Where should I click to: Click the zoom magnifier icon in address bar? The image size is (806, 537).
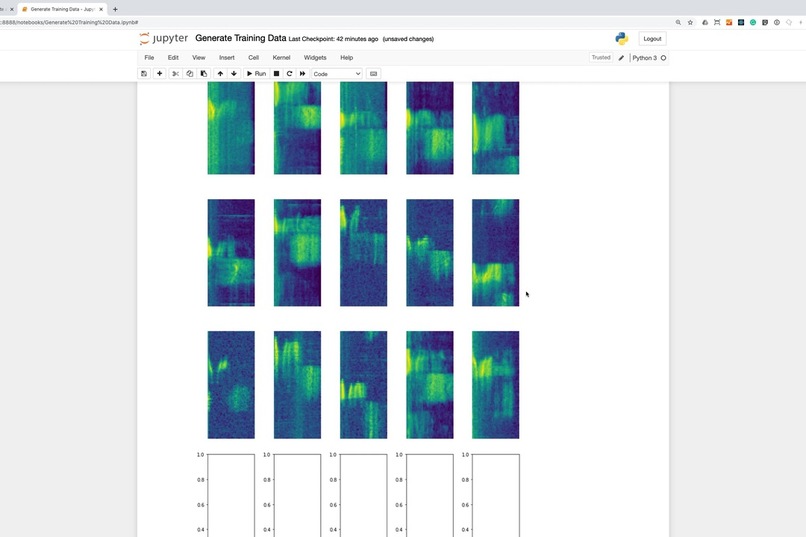[x=678, y=23]
